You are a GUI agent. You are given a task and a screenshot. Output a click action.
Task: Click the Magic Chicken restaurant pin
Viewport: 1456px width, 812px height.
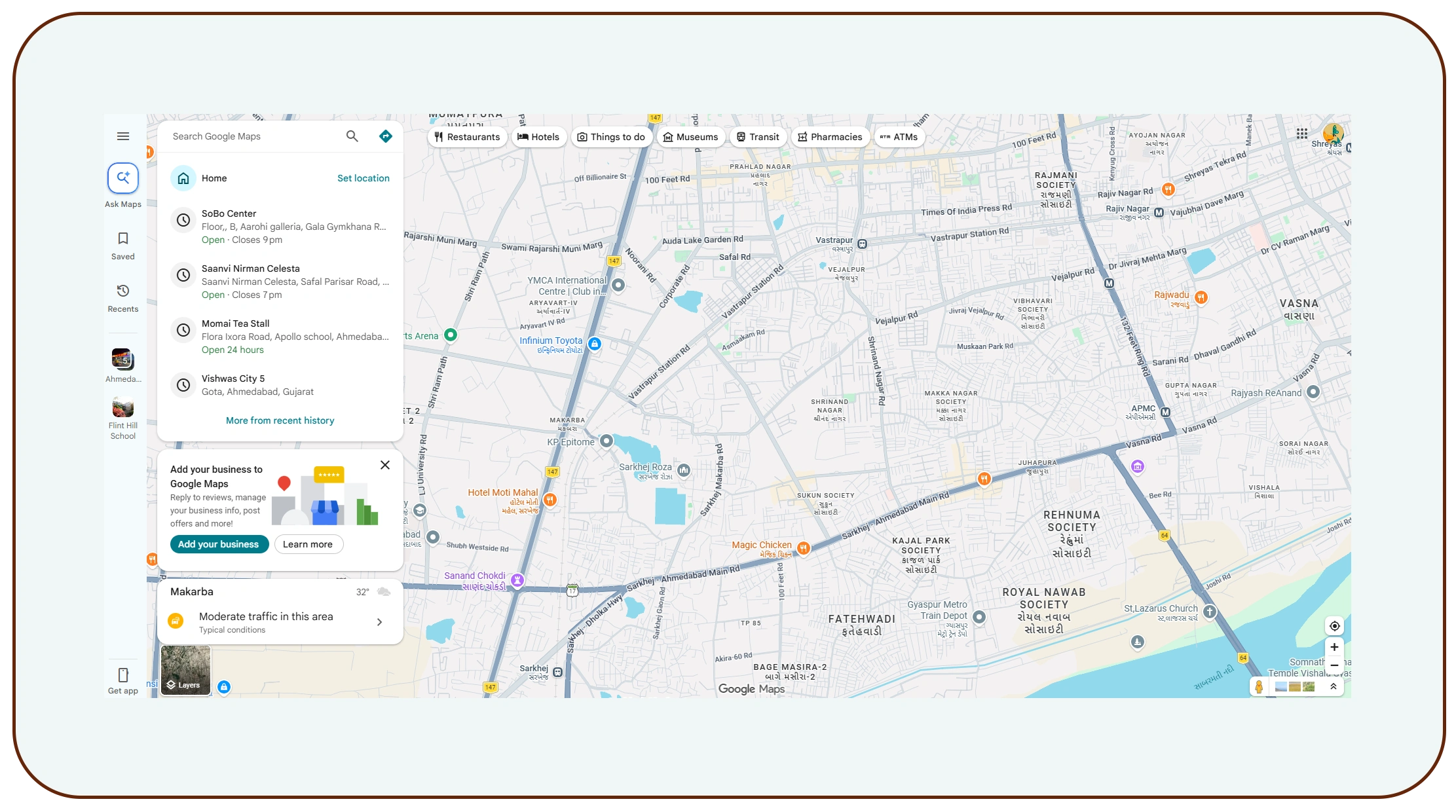point(804,548)
